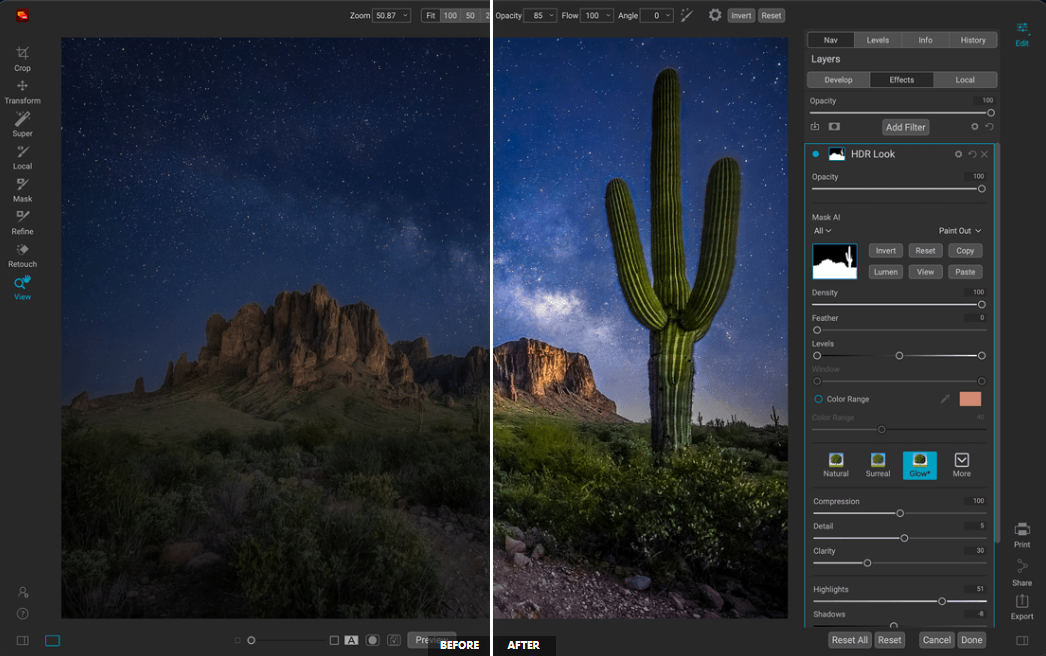Select the Crop tool
The image size is (1046, 656).
tap(22, 58)
